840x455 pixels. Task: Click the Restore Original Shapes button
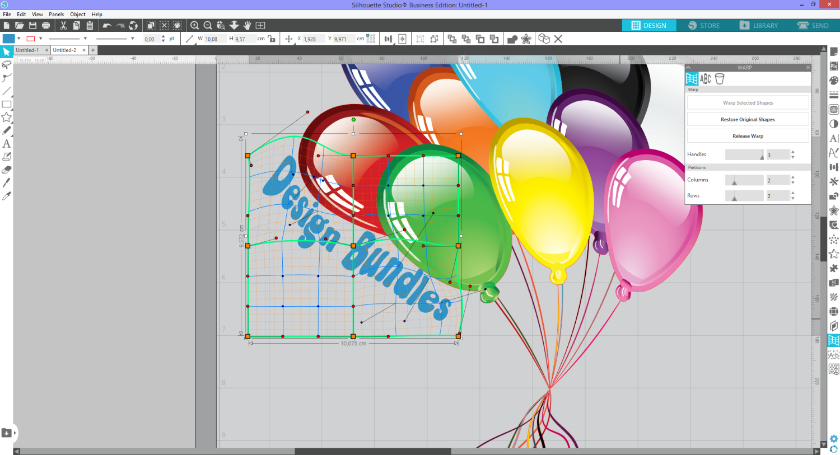pos(748,120)
